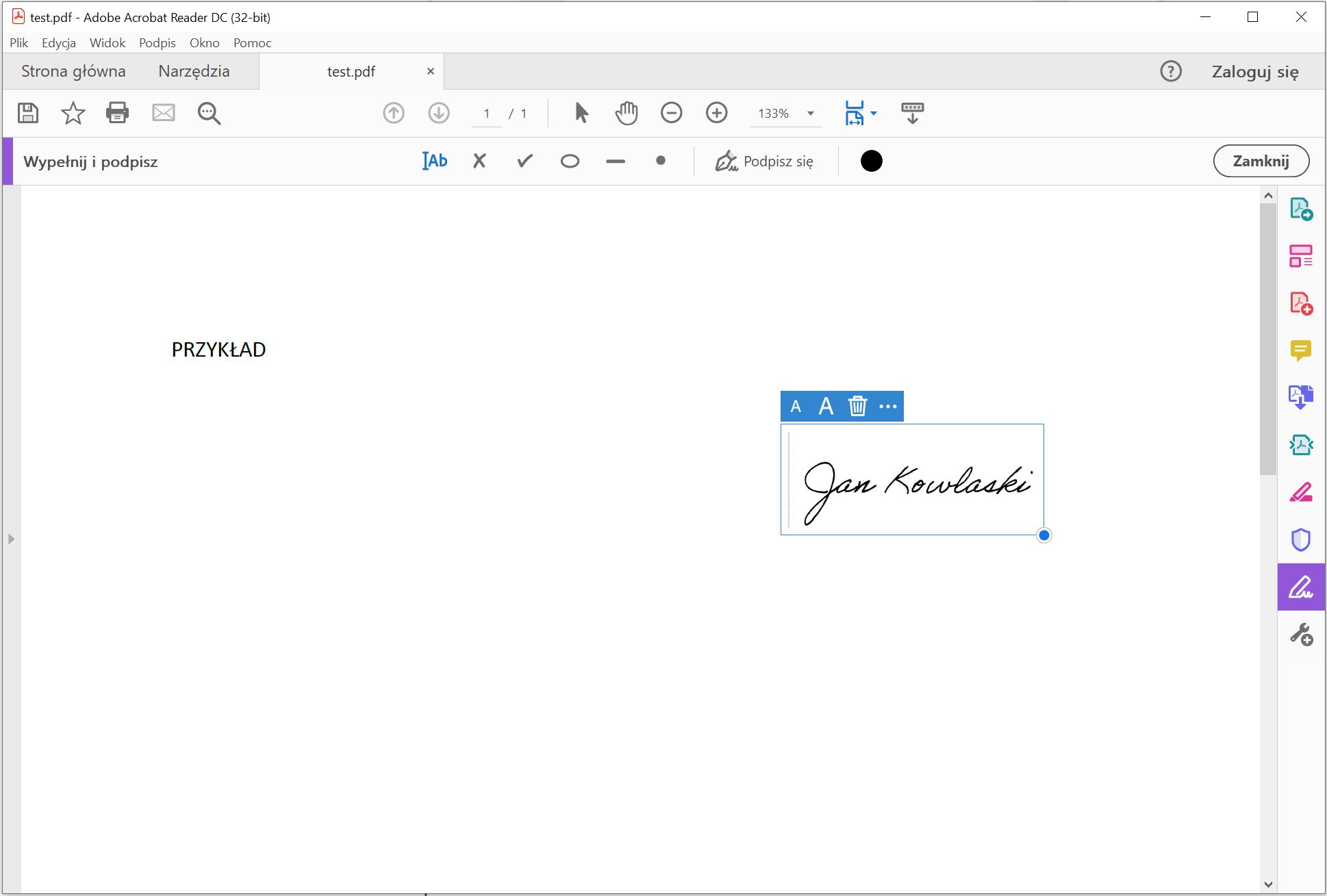Viewport: 1327px width, 896px height.
Task: Delete signature with trash icon
Action: click(857, 407)
